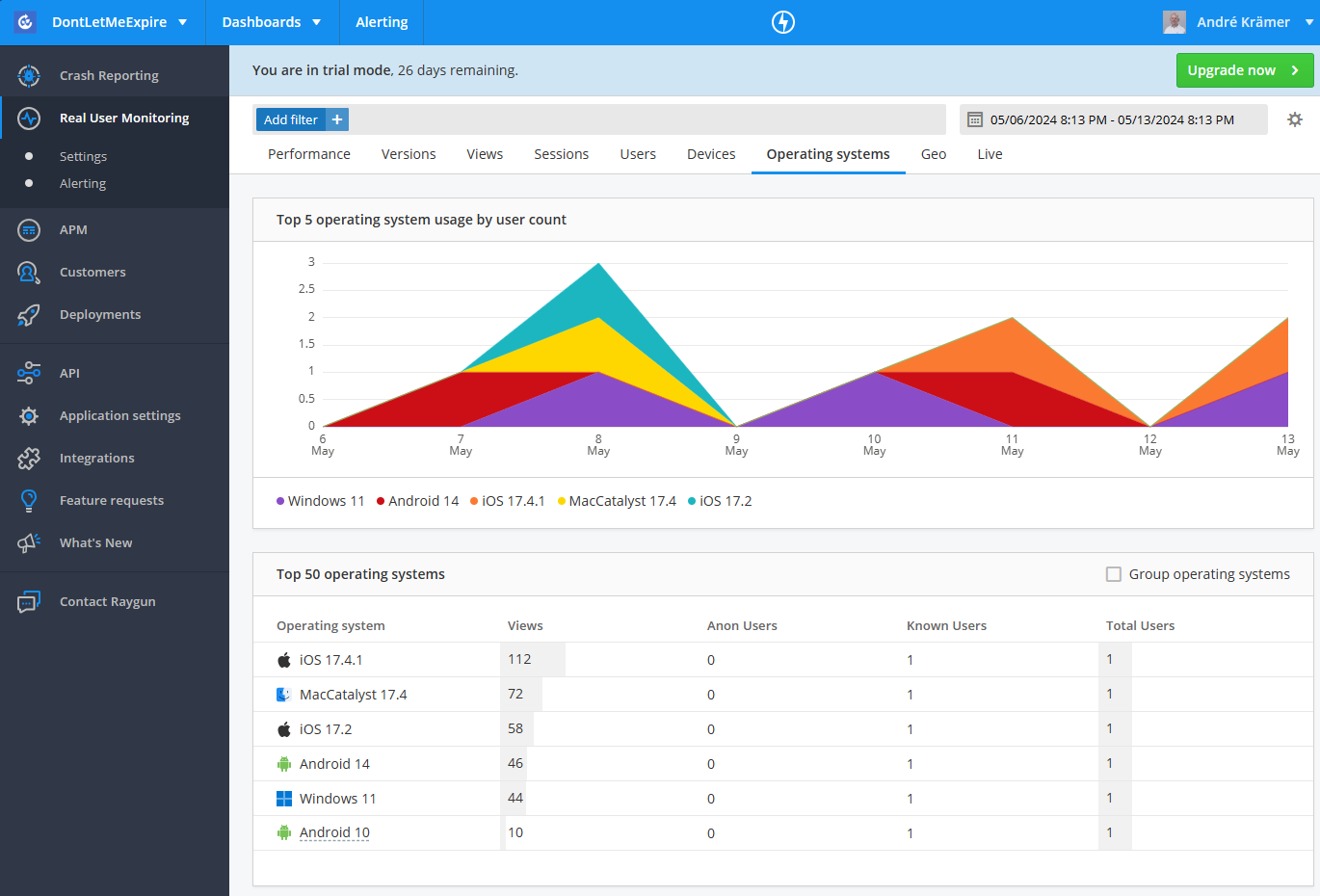Viewport: 1320px width, 896px height.
Task: Enable Group operating systems
Action: [1114, 573]
